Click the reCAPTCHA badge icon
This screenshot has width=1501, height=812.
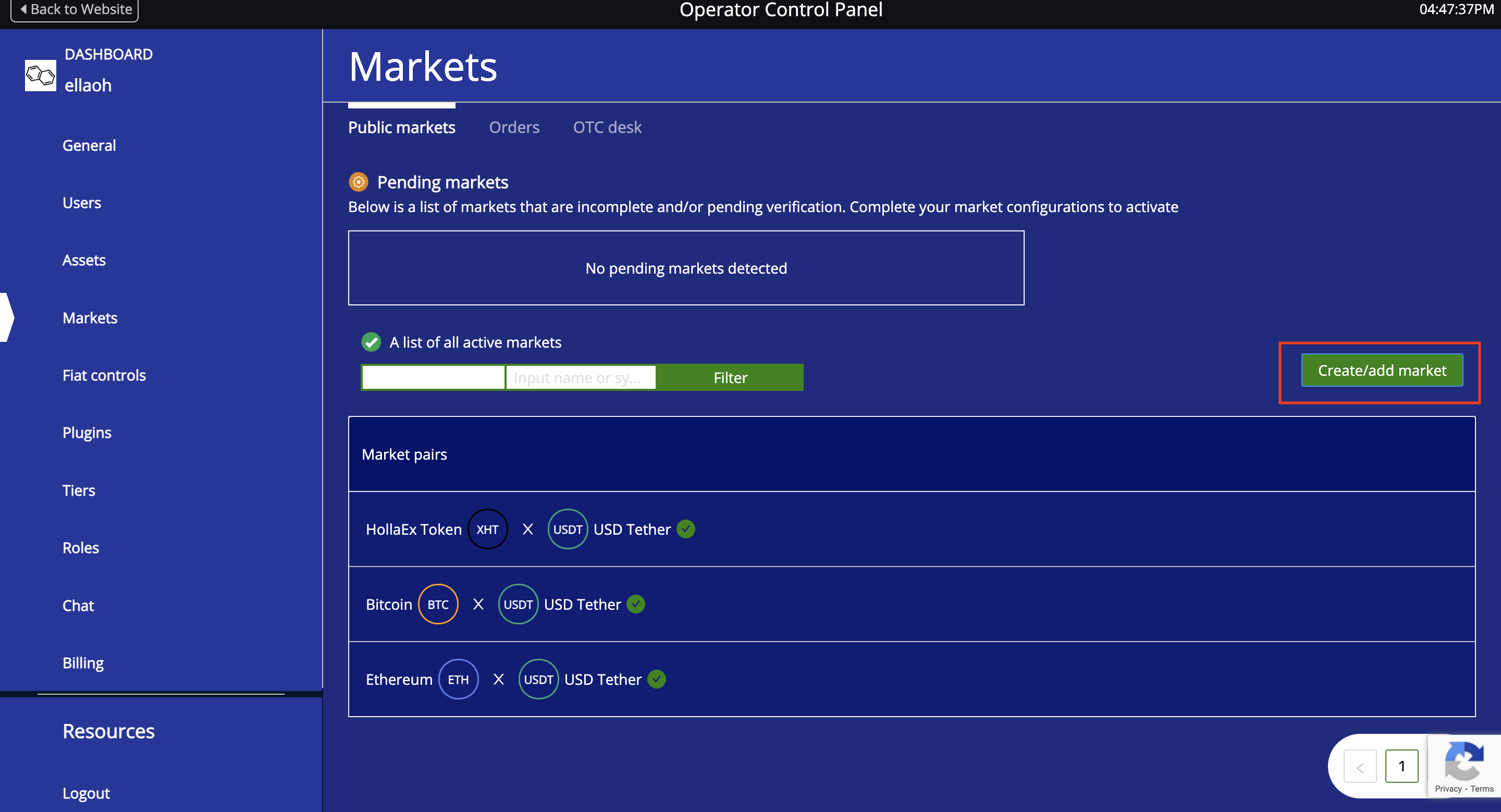point(1463,761)
